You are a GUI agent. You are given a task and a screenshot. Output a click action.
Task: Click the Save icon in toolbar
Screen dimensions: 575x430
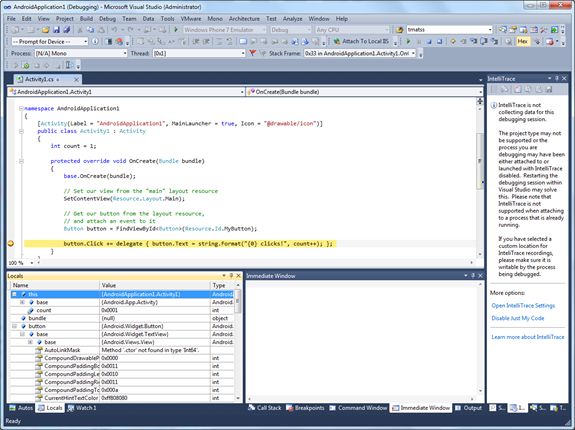[56, 30]
